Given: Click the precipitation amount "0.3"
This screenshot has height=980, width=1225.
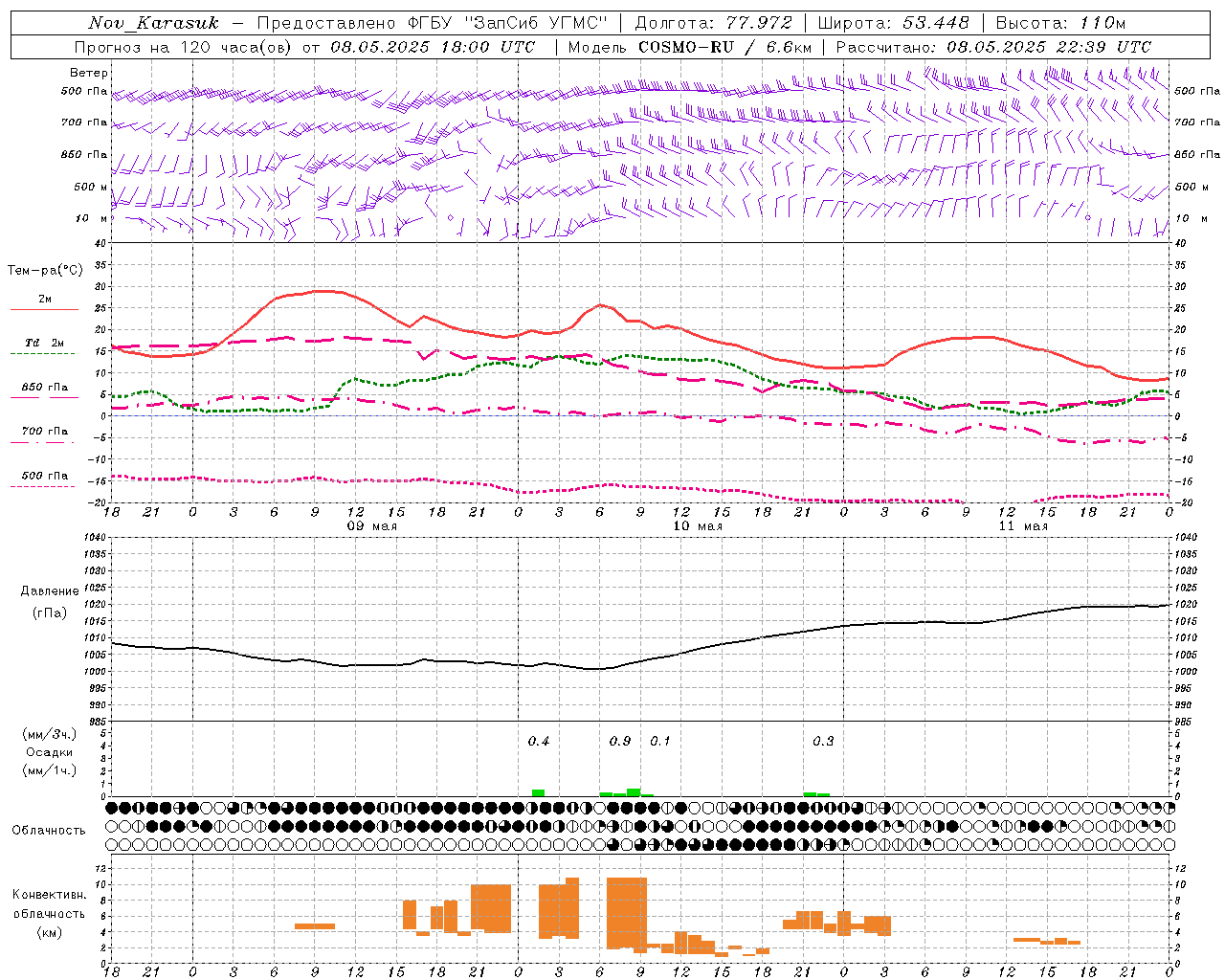Looking at the screenshot, I should tap(823, 742).
